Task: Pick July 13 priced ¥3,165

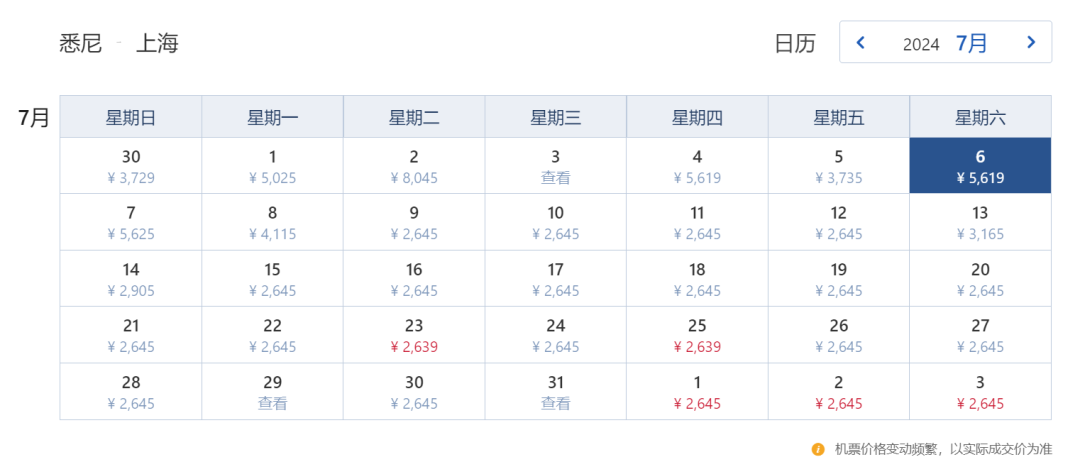Action: [980, 222]
